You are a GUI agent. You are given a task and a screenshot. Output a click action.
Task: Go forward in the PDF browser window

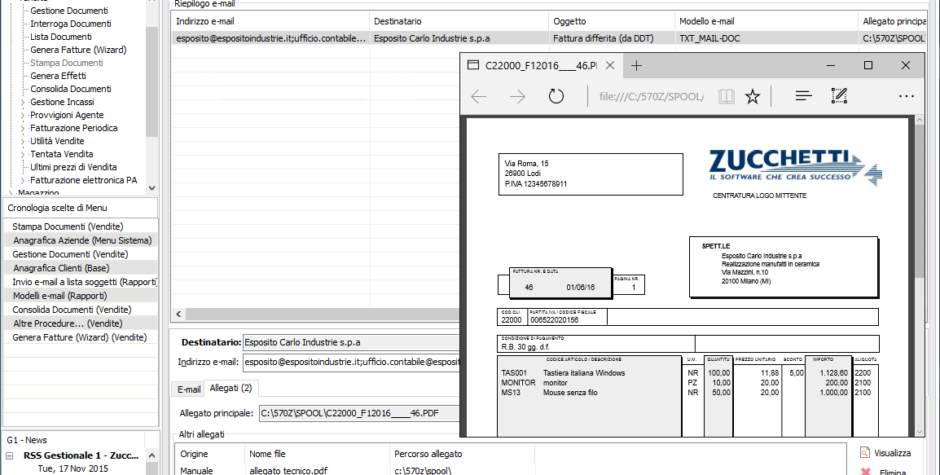coord(517,96)
